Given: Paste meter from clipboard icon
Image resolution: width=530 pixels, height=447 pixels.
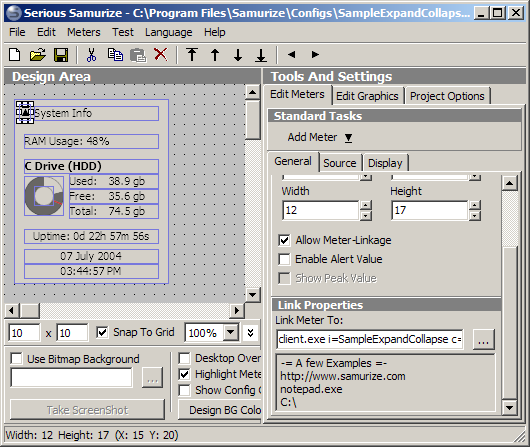Looking at the screenshot, I should click(x=138, y=55).
